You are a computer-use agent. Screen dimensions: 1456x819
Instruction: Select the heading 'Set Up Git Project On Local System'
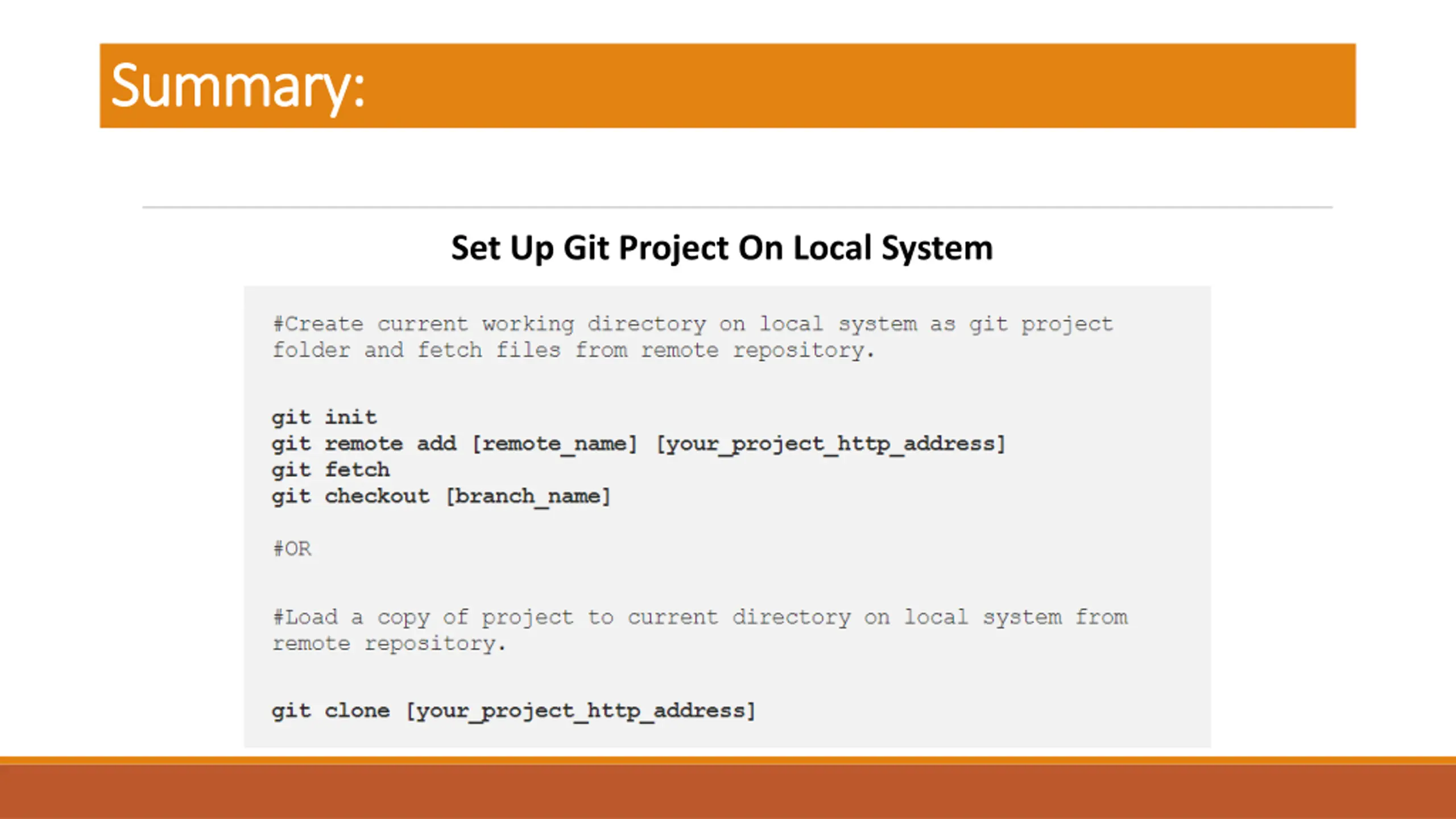point(722,249)
